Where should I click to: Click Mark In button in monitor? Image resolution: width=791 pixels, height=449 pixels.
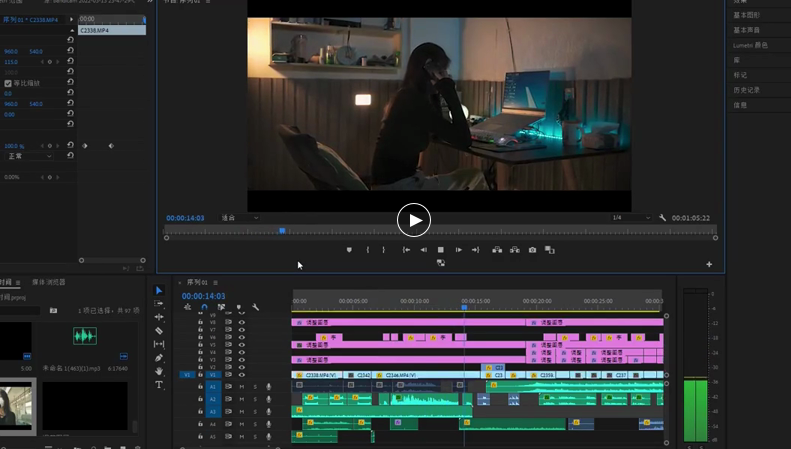(368, 250)
